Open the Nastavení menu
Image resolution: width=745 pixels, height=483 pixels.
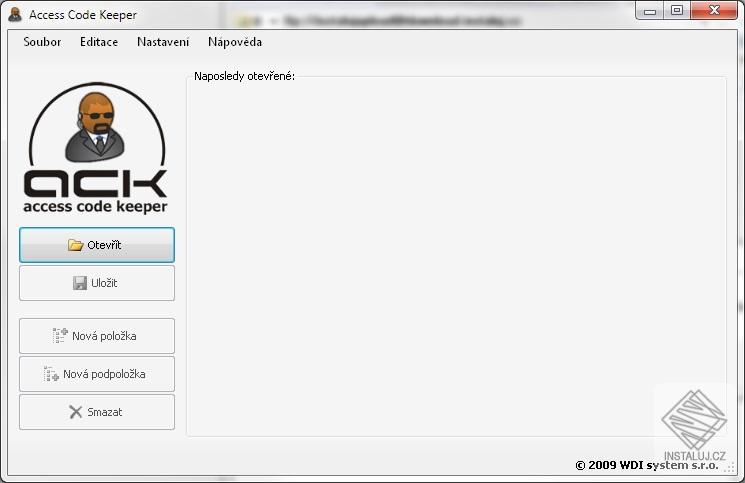click(x=163, y=42)
